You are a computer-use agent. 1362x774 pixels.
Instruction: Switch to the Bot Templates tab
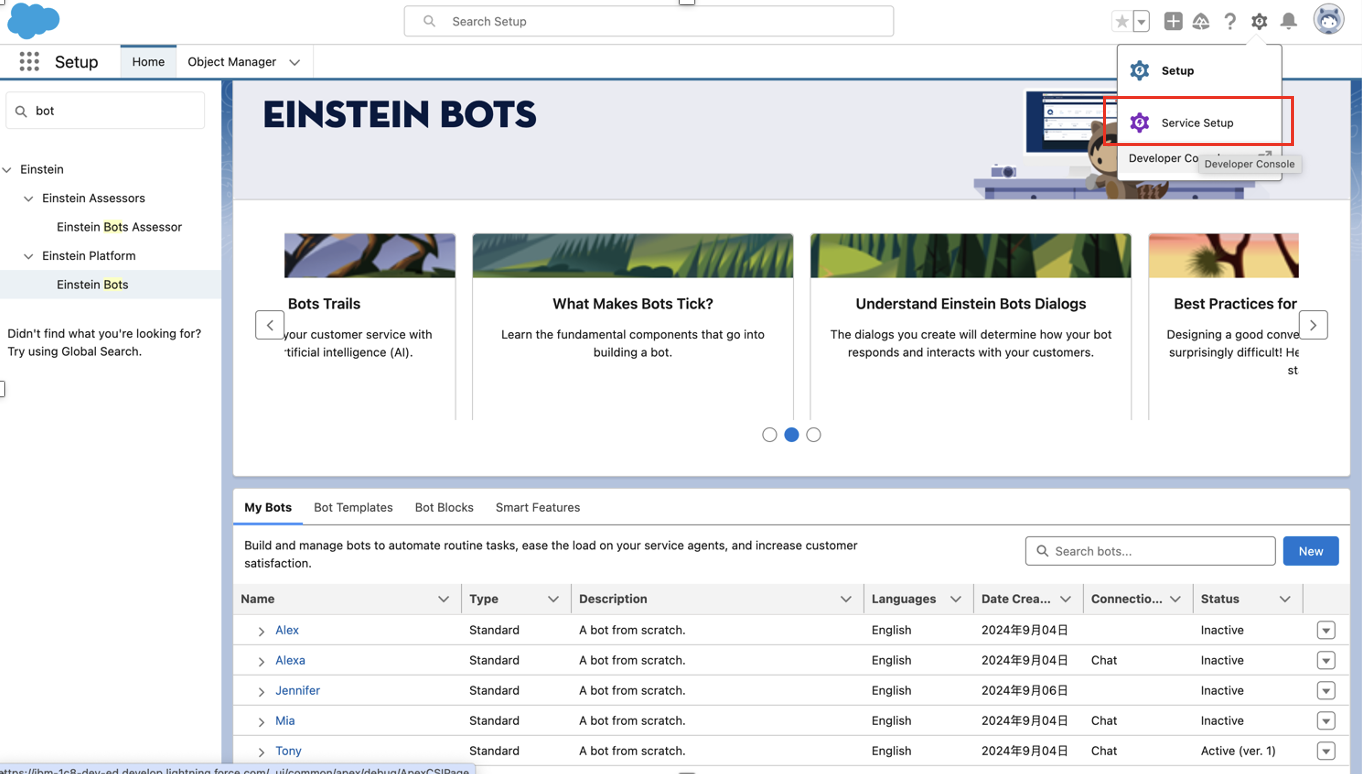353,508
